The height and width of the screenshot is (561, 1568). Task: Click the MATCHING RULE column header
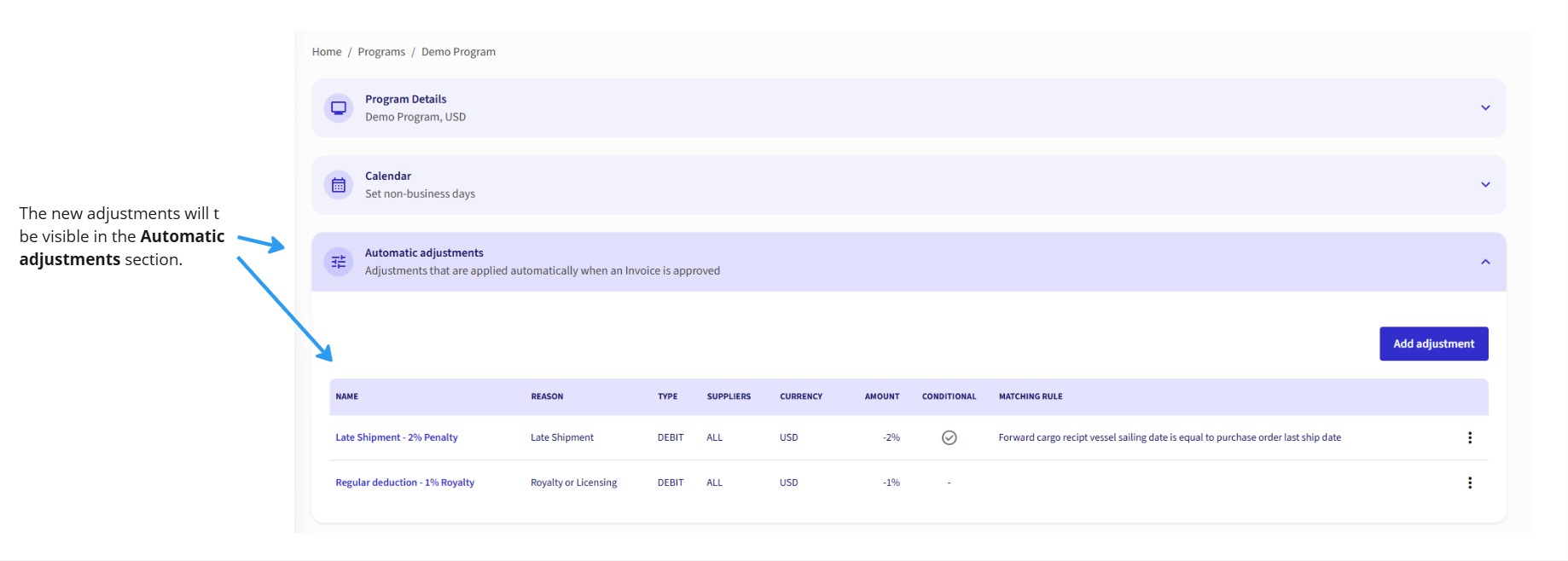(1031, 396)
